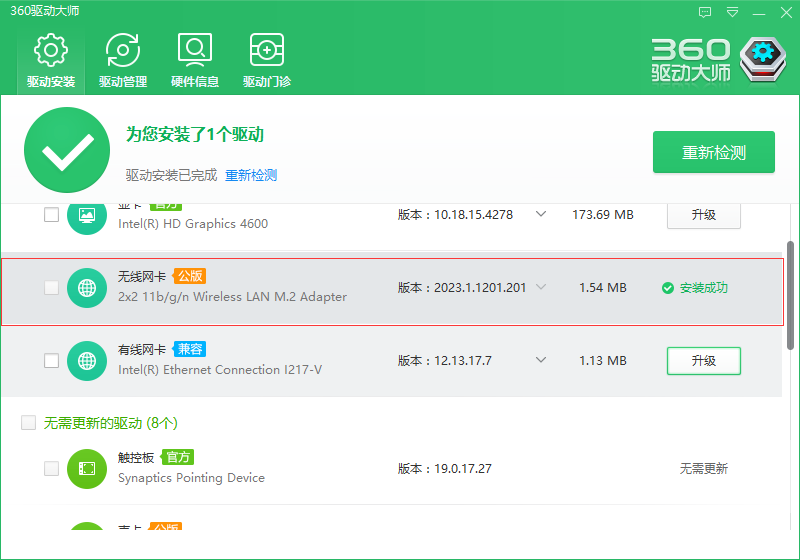Toggle the 无线网卡 row checkbox
Viewport: 800px width, 560px height.
coord(52,288)
